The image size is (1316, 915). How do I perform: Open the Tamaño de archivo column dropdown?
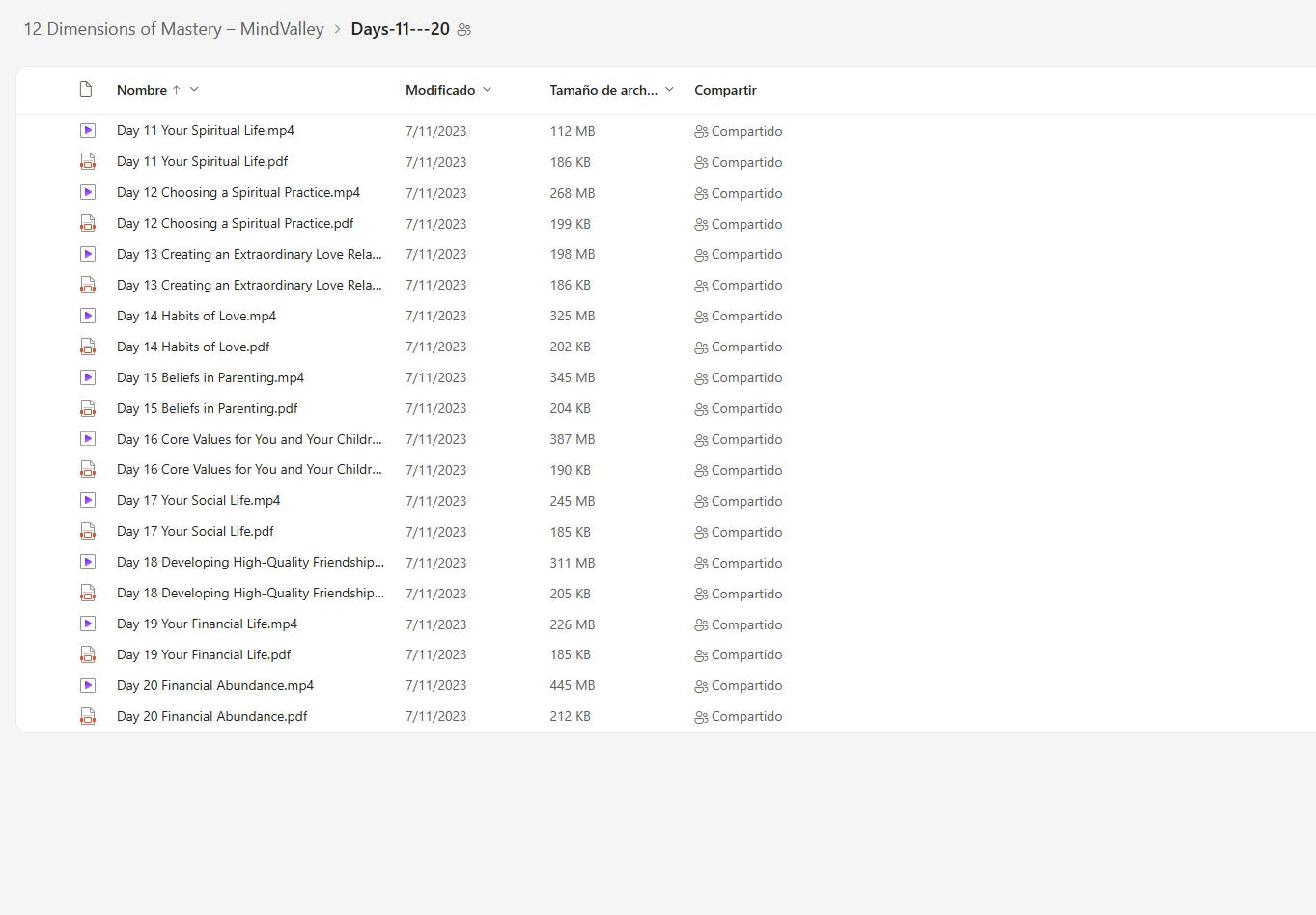[x=669, y=90]
